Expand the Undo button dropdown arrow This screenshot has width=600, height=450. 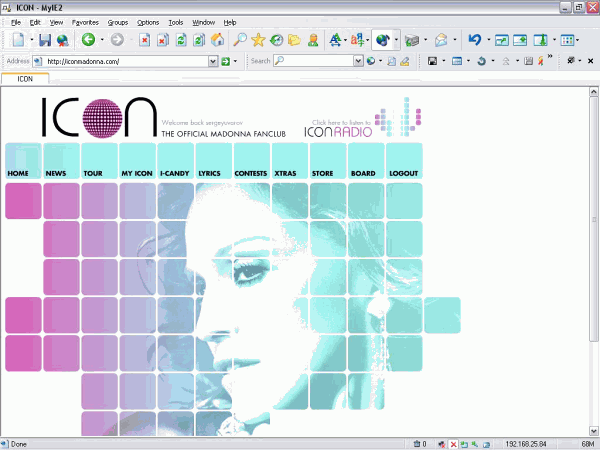(x=489, y=39)
